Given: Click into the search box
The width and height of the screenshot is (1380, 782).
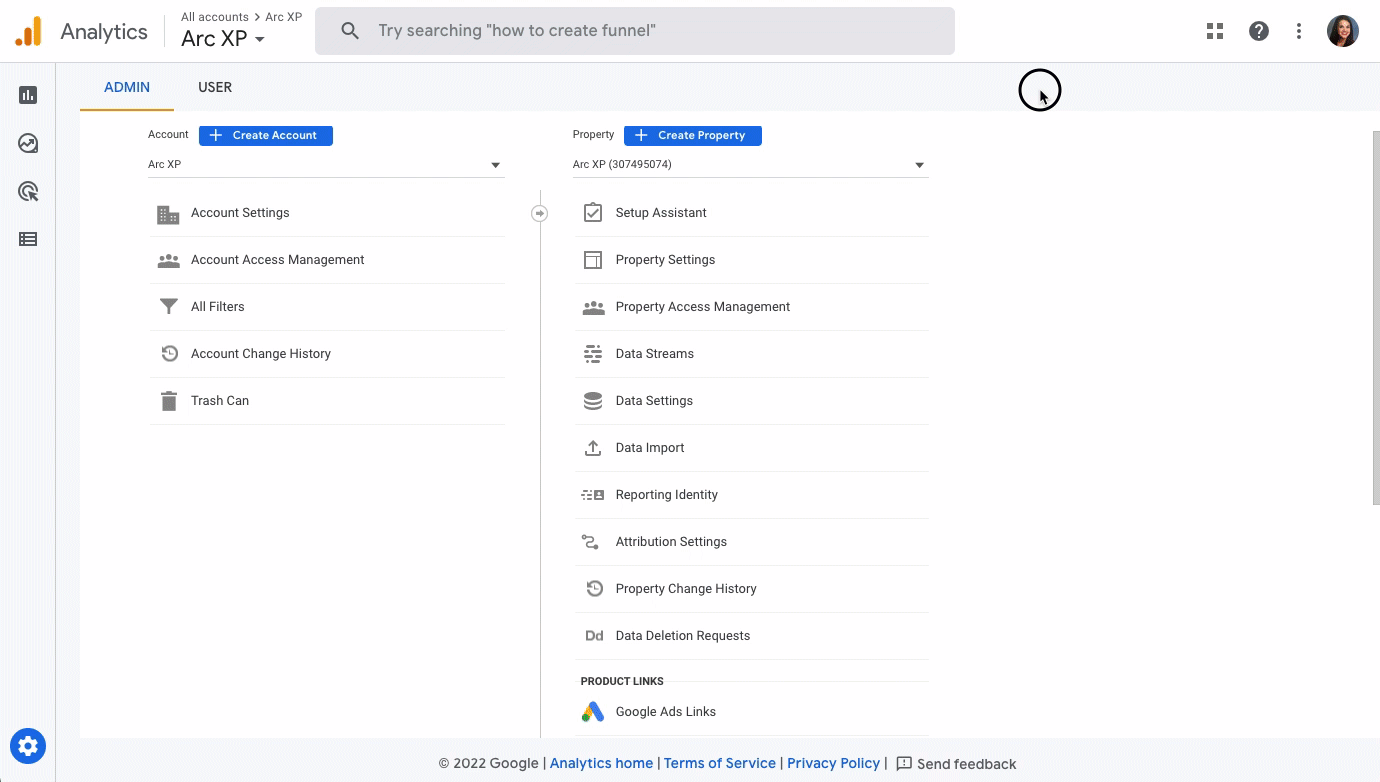Looking at the screenshot, I should pyautogui.click(x=635, y=31).
